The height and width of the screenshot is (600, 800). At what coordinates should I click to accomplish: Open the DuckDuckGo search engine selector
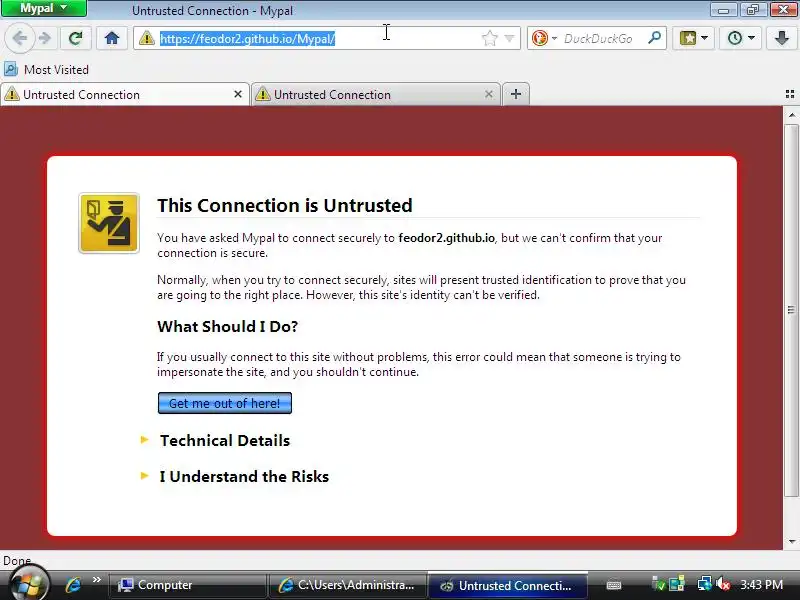pyautogui.click(x=544, y=38)
